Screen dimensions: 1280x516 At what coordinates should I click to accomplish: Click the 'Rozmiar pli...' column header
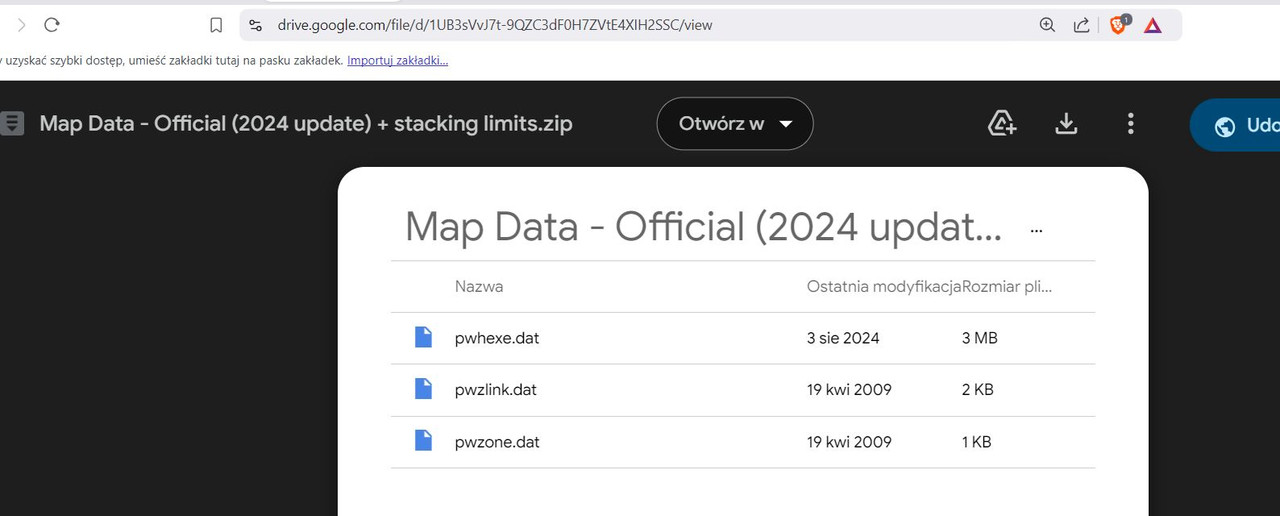[x=1007, y=287]
